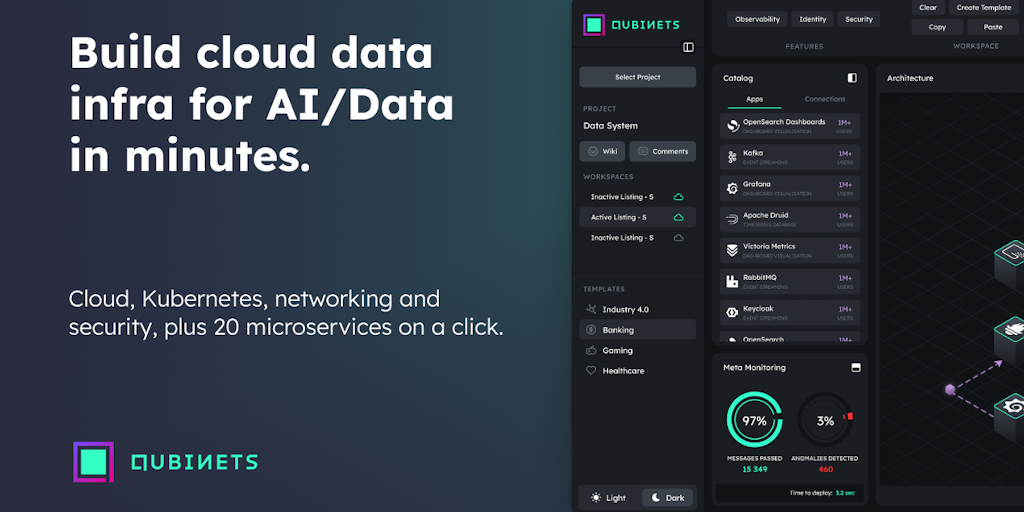Click the grey cloud icon on last Inactive Listing

679,238
